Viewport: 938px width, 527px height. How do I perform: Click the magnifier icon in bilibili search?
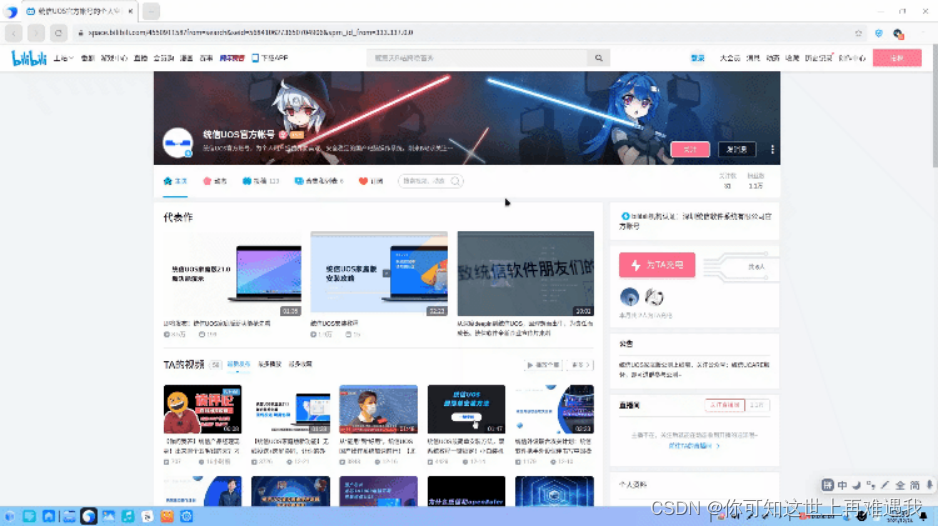599,58
